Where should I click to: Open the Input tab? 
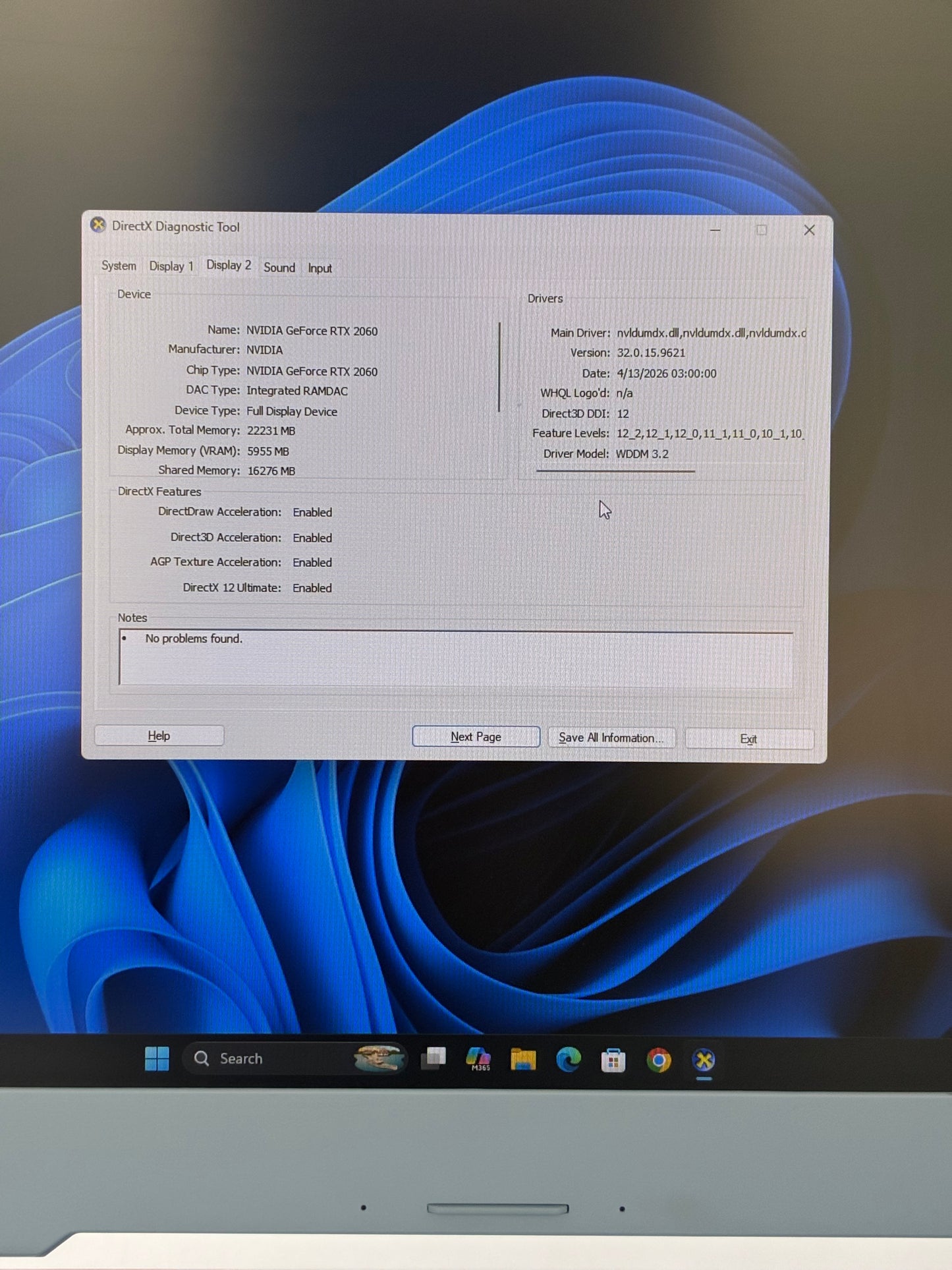320,268
